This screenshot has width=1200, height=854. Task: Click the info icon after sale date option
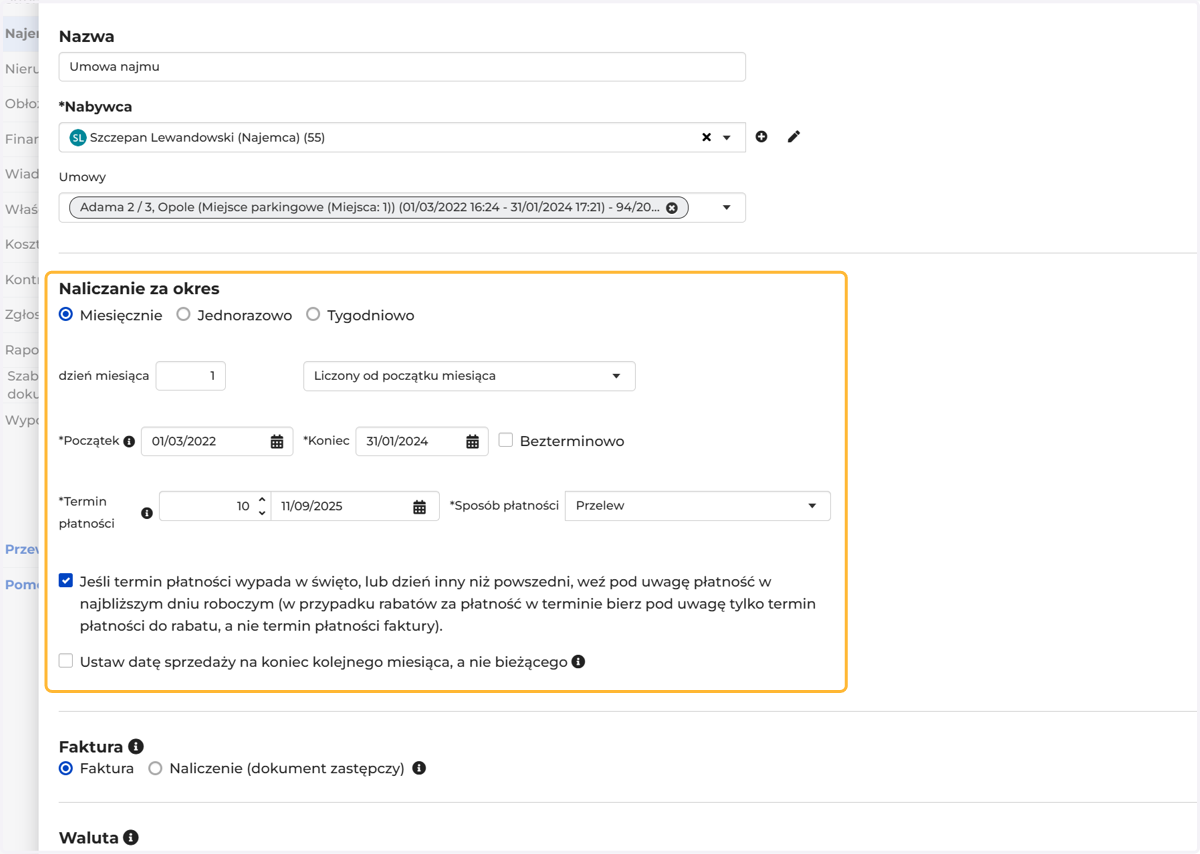pyautogui.click(x=578, y=662)
